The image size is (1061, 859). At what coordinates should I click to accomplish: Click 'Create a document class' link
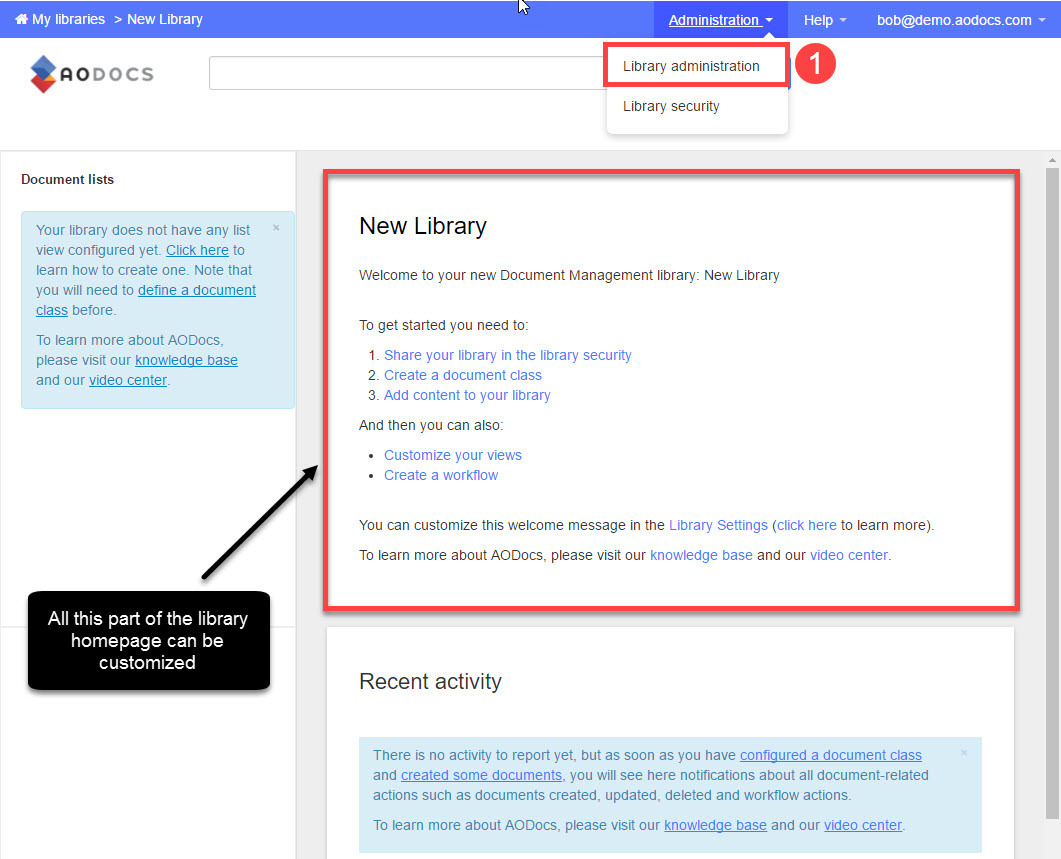pyautogui.click(x=463, y=375)
